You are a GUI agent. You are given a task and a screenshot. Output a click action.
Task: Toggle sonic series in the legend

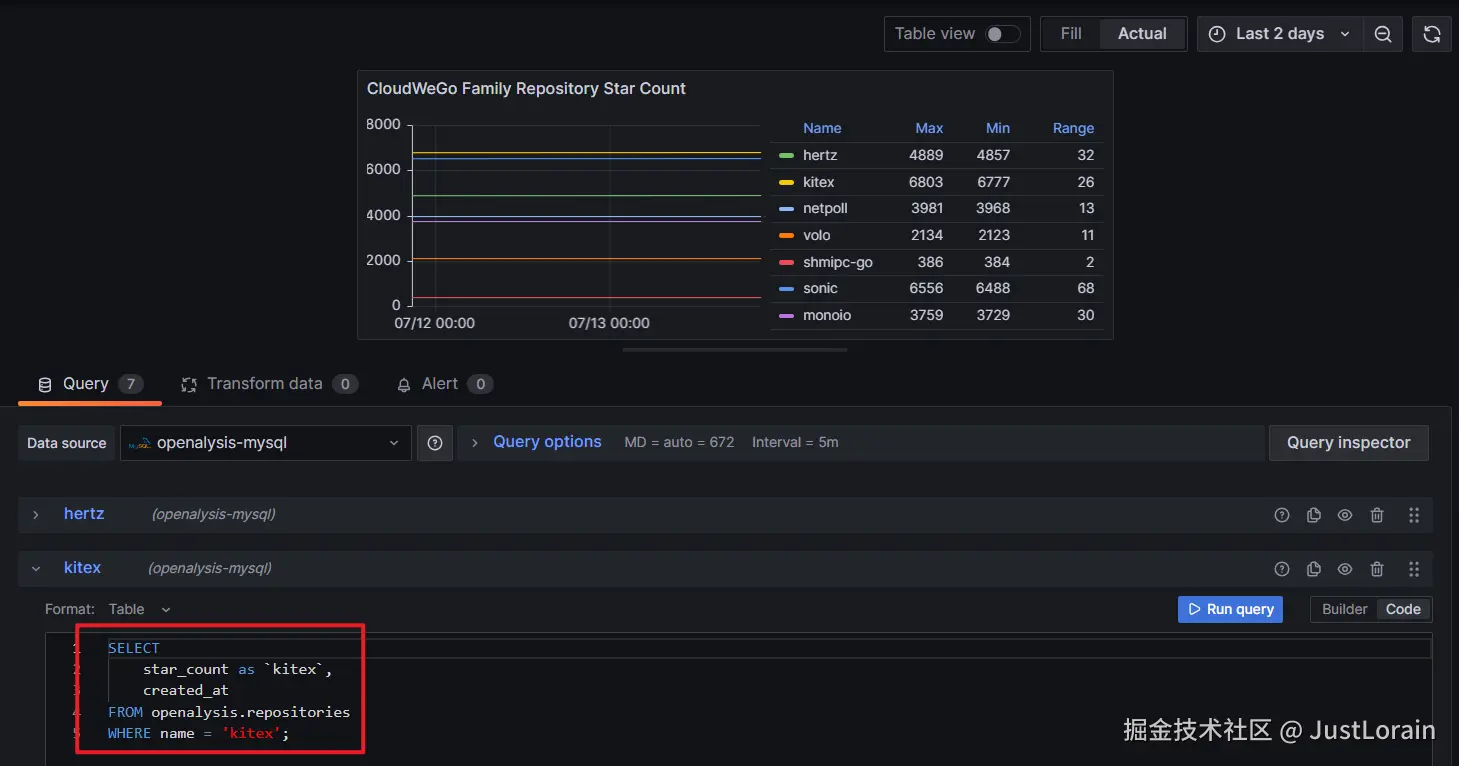[x=820, y=289]
